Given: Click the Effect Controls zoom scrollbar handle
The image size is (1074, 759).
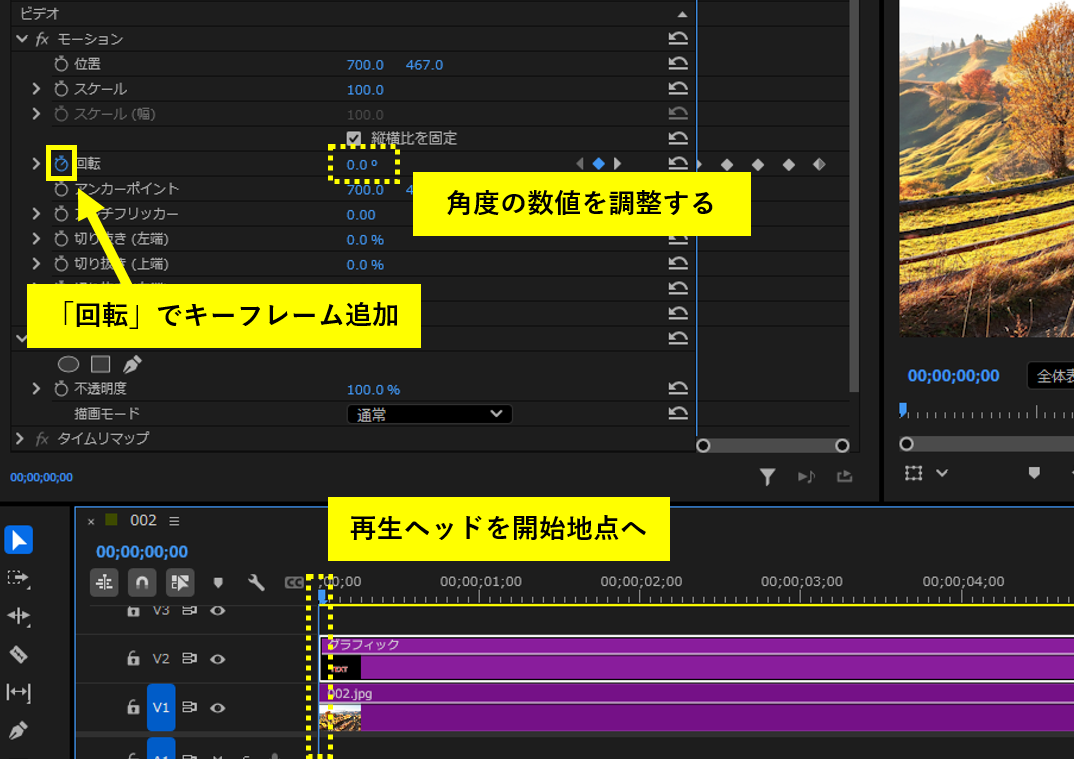Looking at the screenshot, I should pos(773,445).
